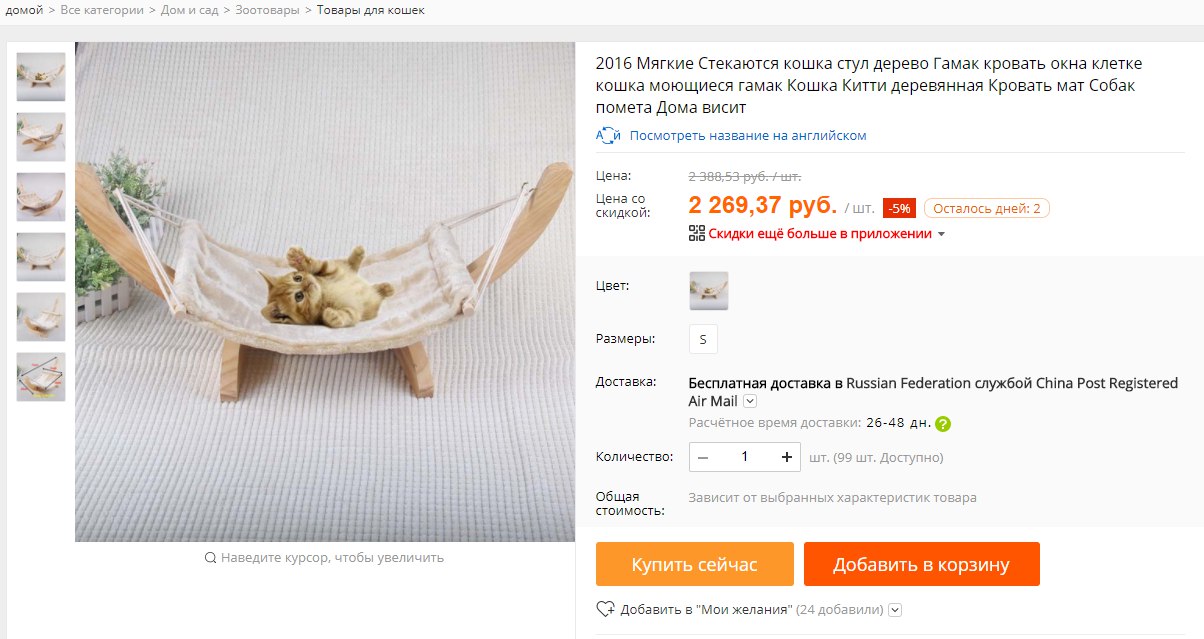Click the magnifier icon under product image
The width and height of the screenshot is (1204, 639).
tap(210, 558)
